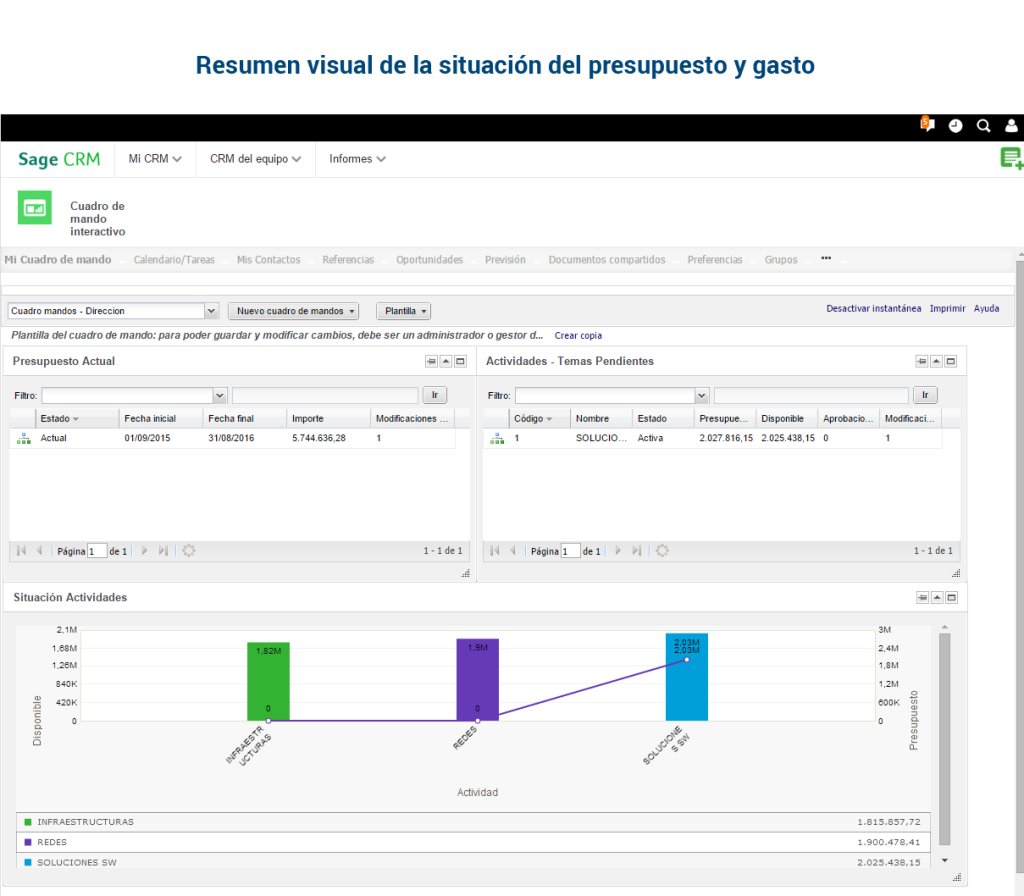
Task: Open the Informes menu
Action: pos(357,159)
